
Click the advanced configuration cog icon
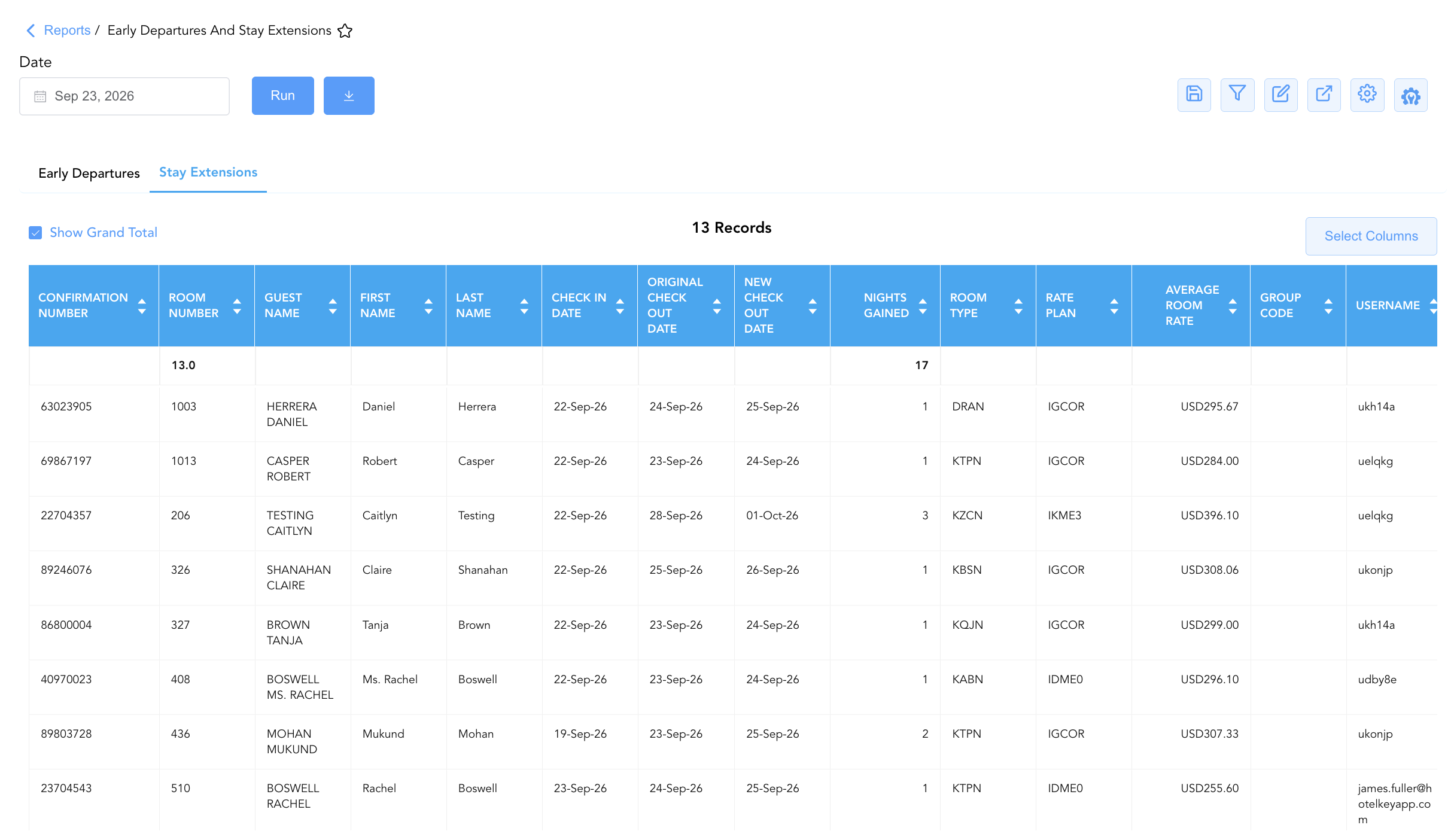[1411, 95]
